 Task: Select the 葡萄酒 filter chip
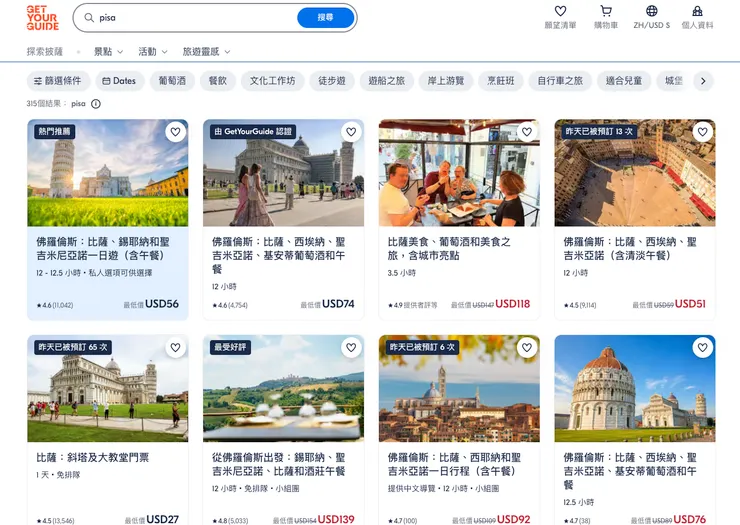(x=172, y=81)
